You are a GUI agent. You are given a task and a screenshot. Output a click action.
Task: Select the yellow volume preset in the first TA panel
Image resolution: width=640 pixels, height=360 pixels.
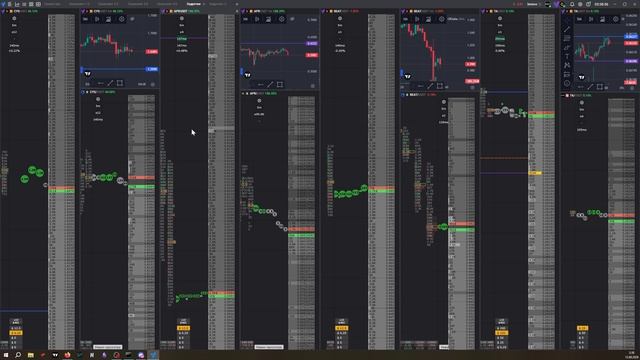tap(502, 333)
